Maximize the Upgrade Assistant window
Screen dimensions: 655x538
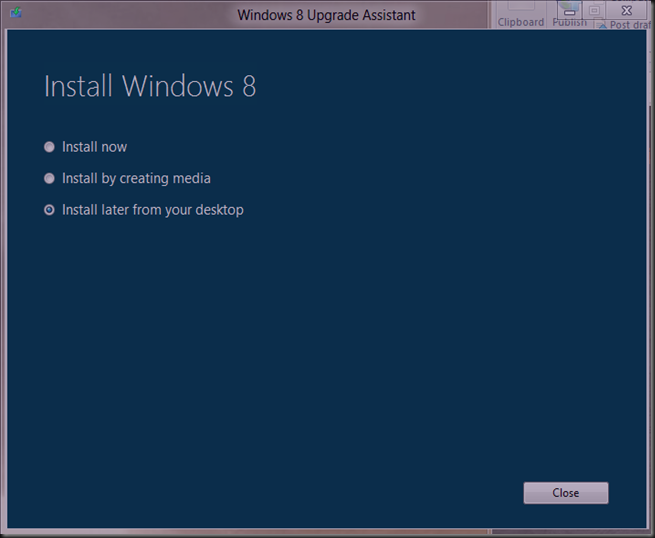594,10
